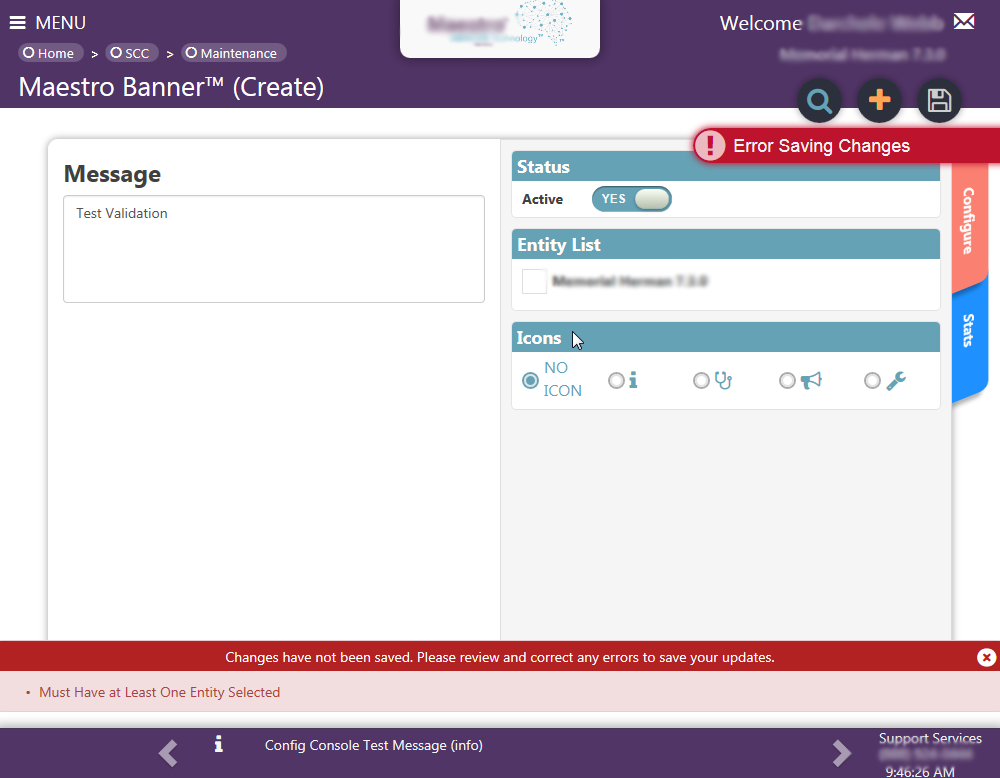Click the 'NO ICON' label text
Image resolution: width=1000 pixels, height=778 pixels.
click(562, 379)
